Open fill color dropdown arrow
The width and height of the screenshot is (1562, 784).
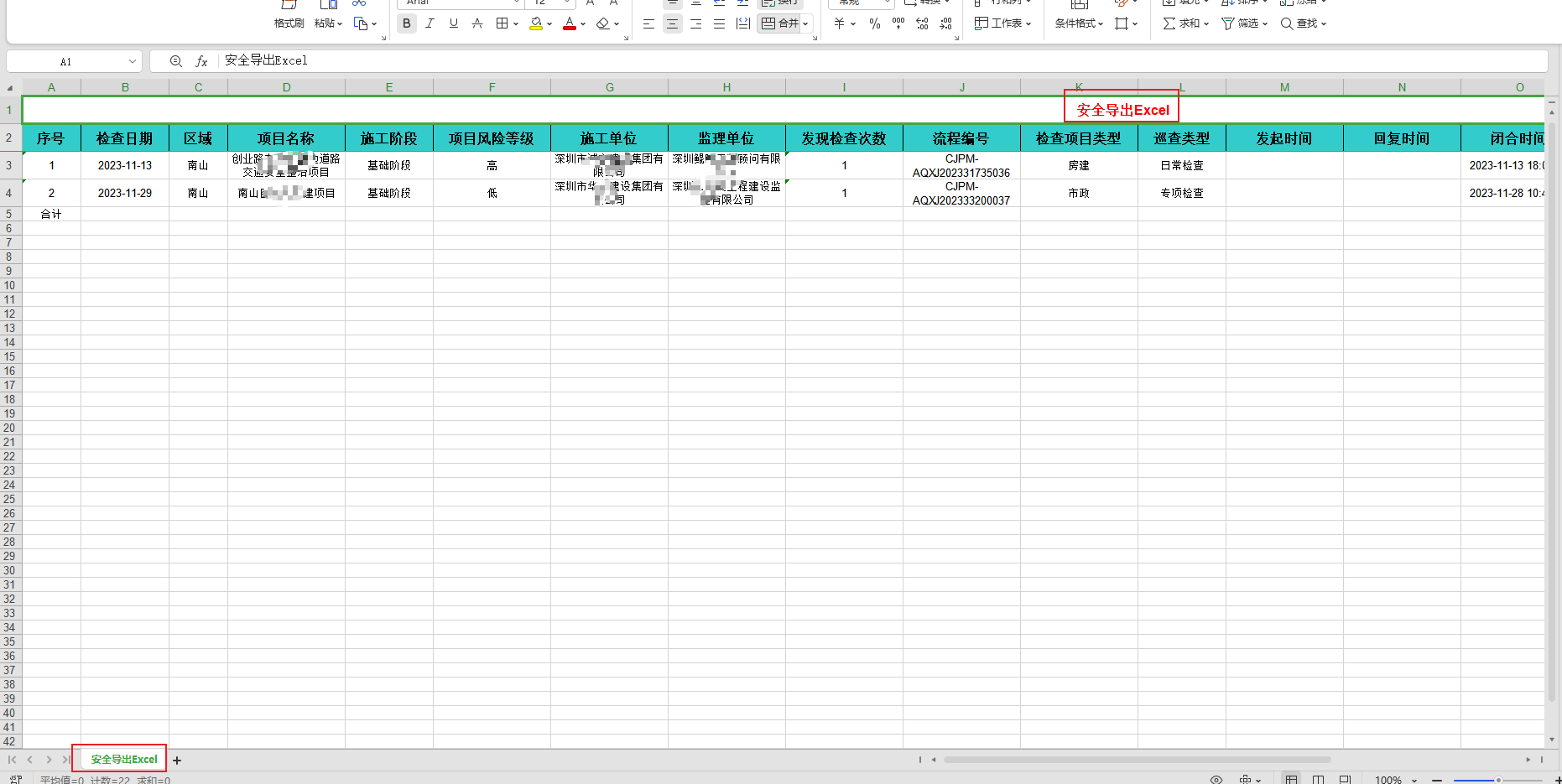[549, 24]
